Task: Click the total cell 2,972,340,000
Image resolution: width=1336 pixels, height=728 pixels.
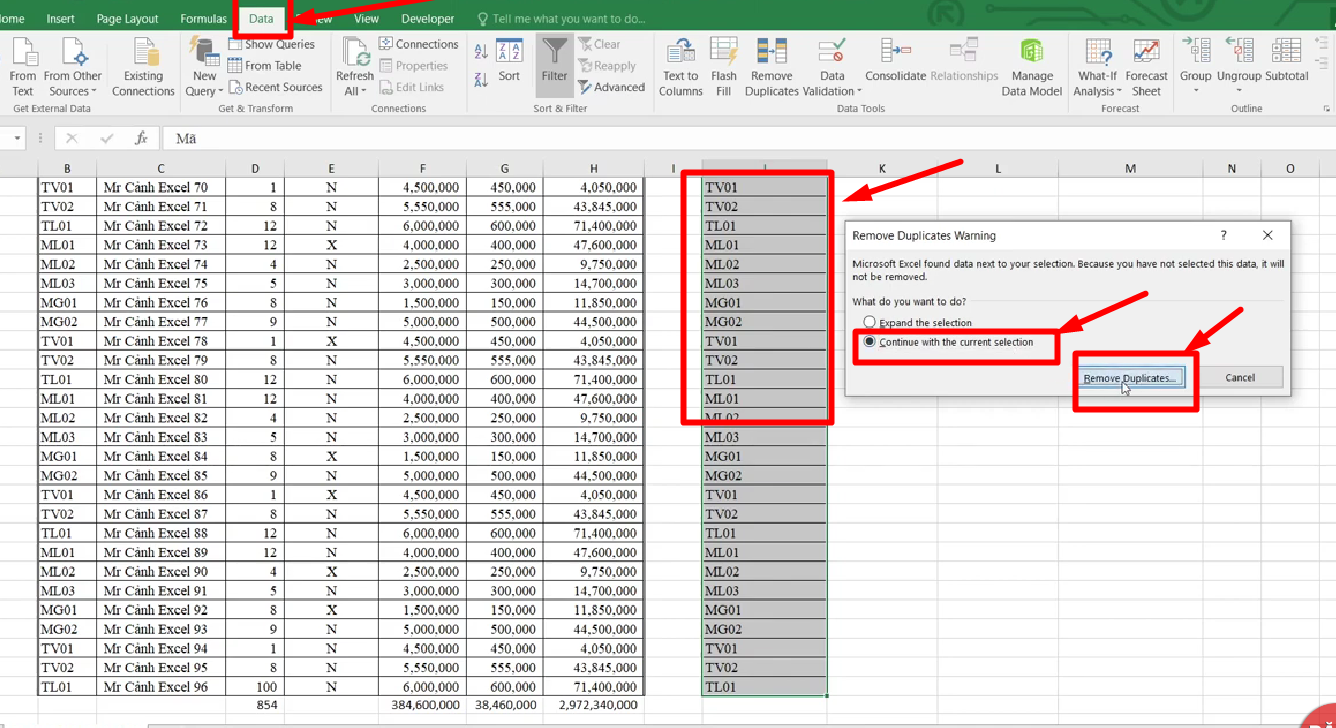Action: coord(593,705)
